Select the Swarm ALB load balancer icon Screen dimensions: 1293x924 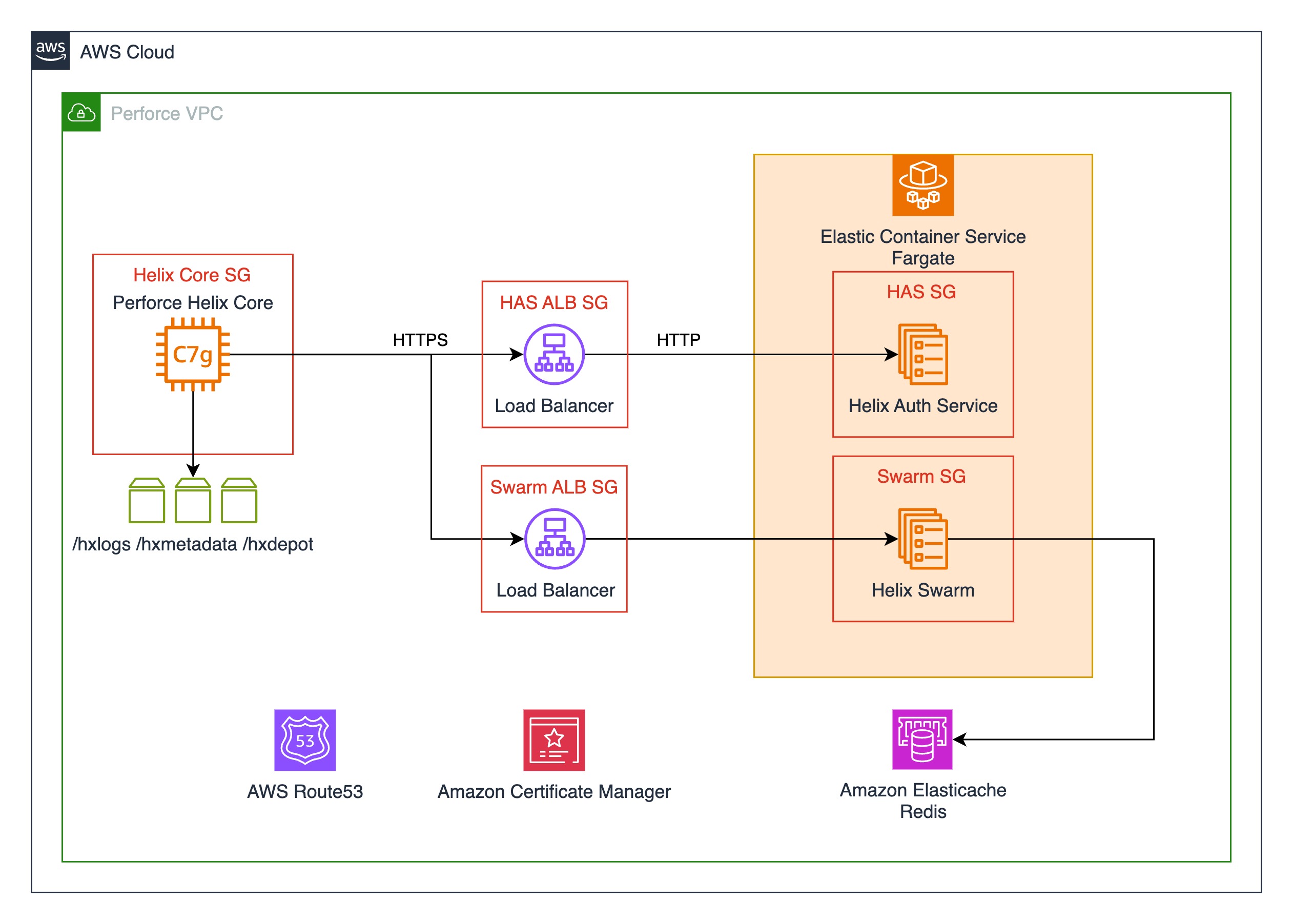[555, 539]
